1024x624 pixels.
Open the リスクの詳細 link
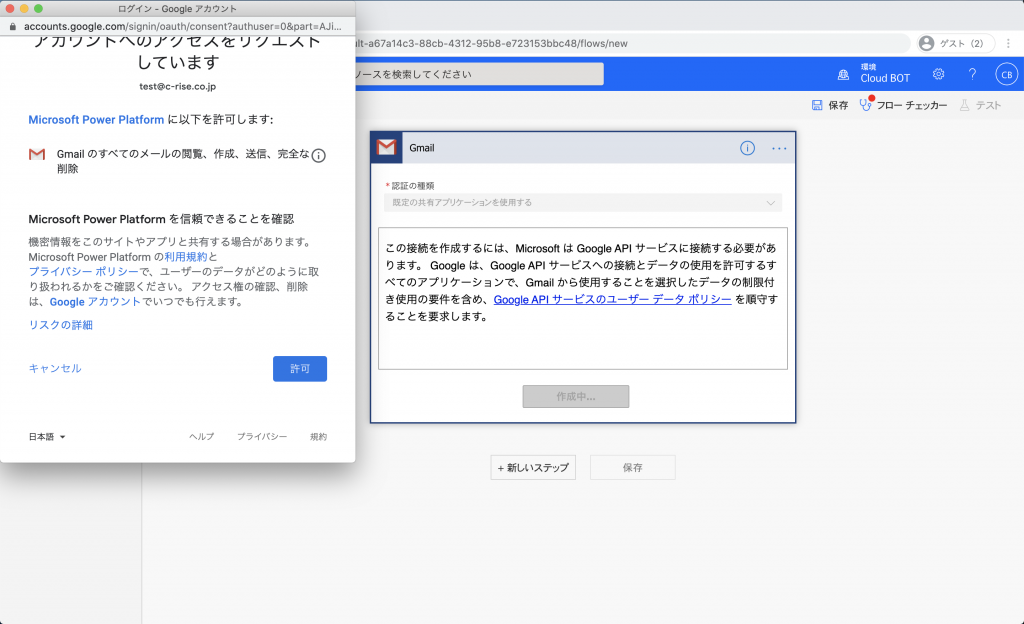(60, 325)
